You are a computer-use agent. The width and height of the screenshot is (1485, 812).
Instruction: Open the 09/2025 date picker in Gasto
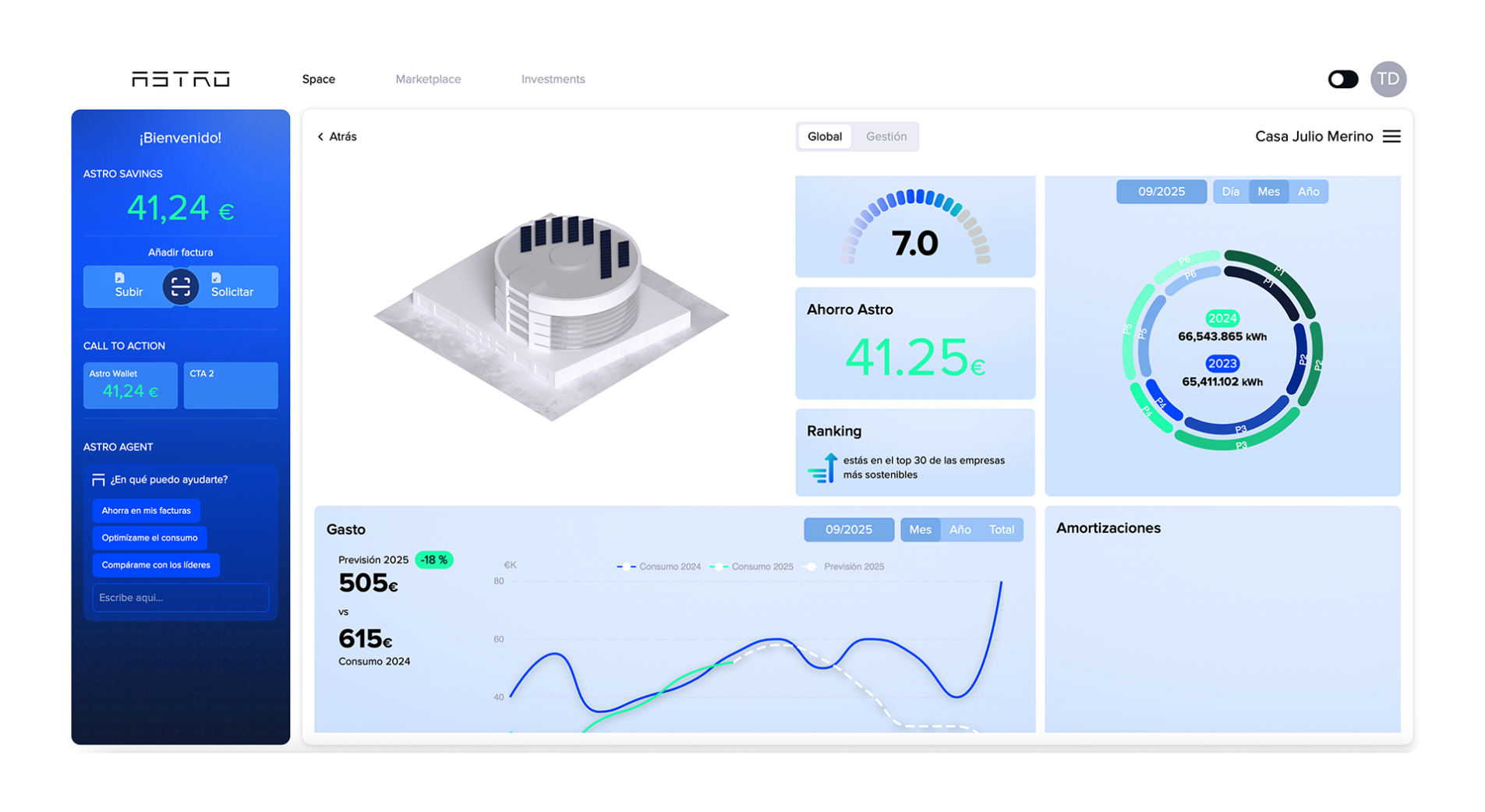coord(848,530)
